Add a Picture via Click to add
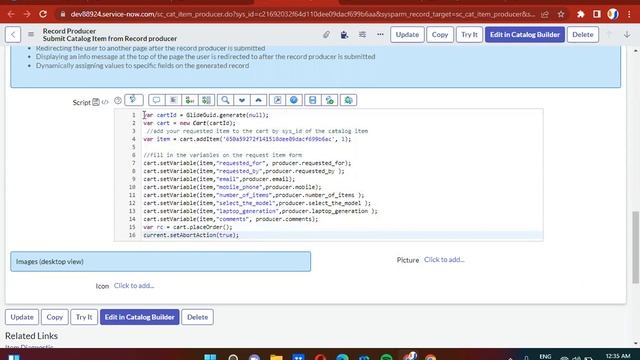The width and height of the screenshot is (640, 360). pyautogui.click(x=444, y=260)
